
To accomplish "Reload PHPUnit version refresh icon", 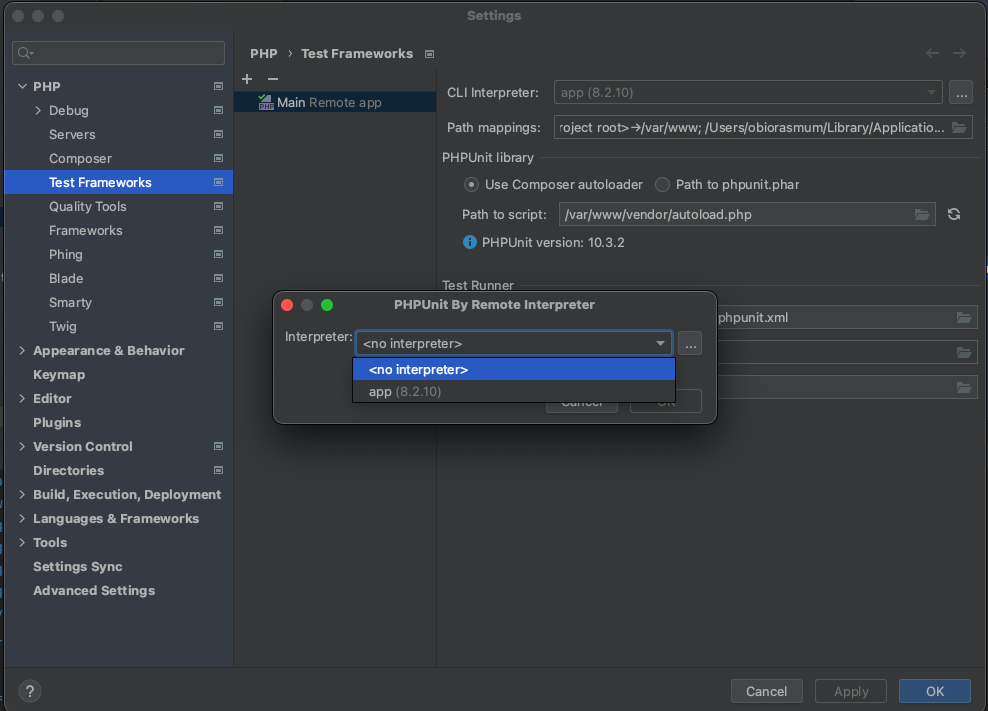I will tap(954, 214).
